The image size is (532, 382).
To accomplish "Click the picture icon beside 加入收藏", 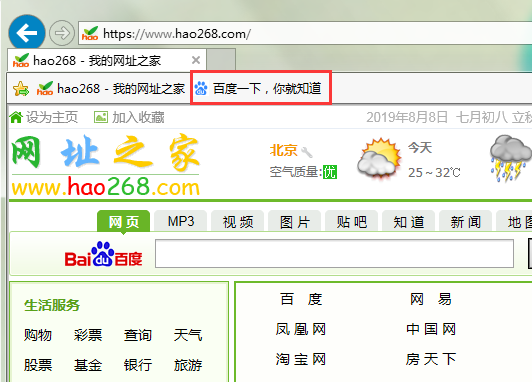I will tap(101, 117).
